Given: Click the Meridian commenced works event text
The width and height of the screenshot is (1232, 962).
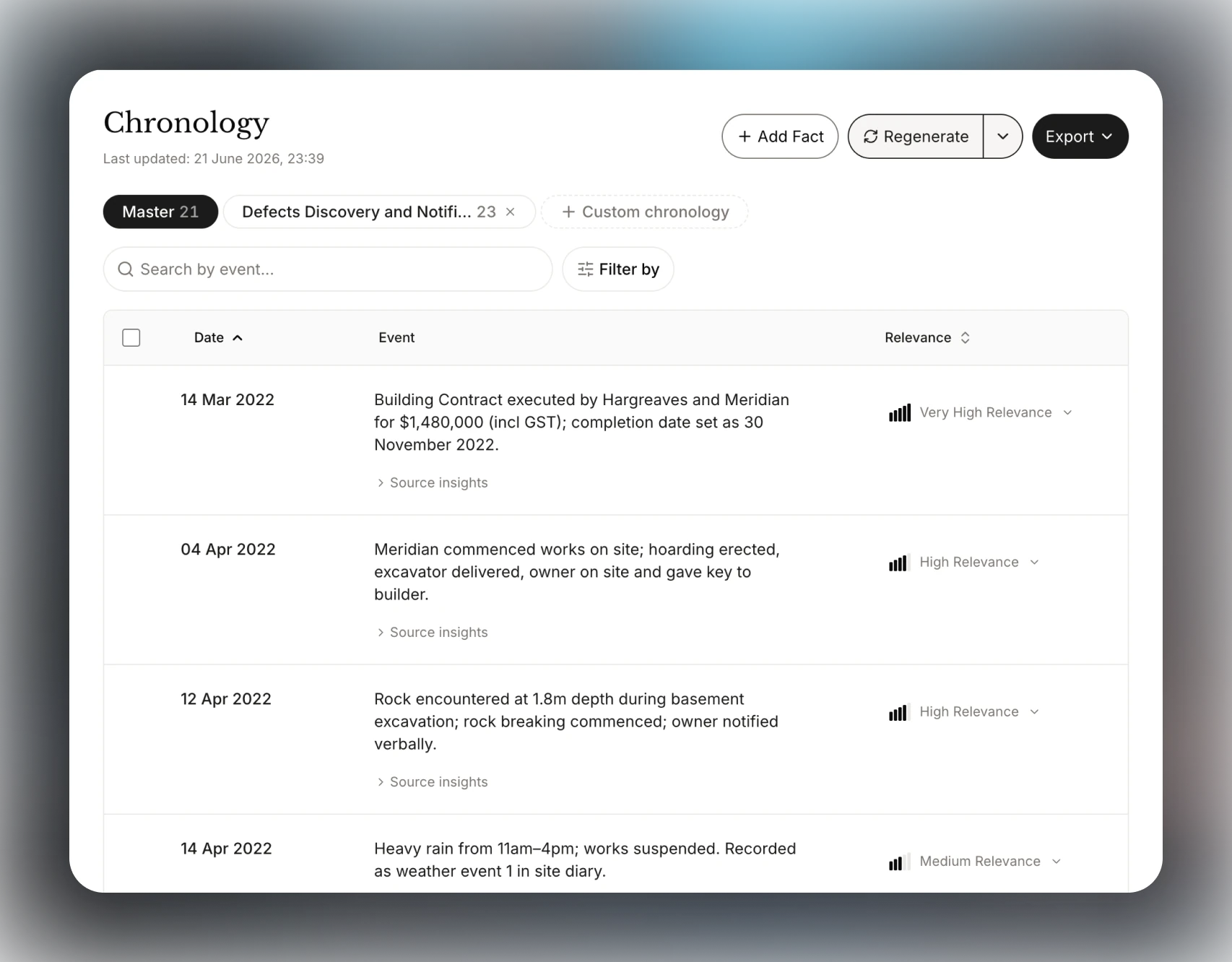Looking at the screenshot, I should (577, 571).
